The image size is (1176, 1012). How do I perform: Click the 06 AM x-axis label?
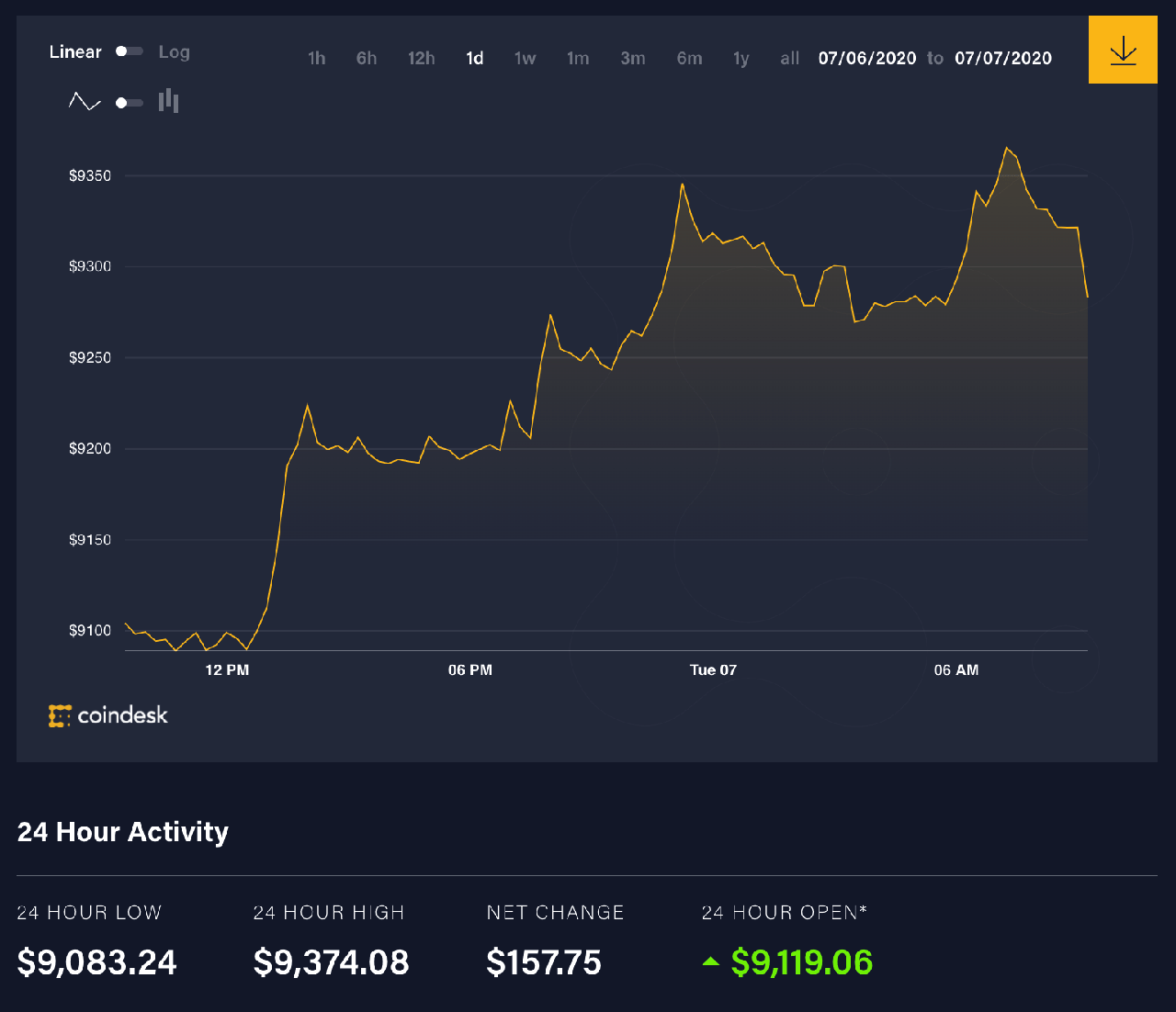click(x=956, y=670)
